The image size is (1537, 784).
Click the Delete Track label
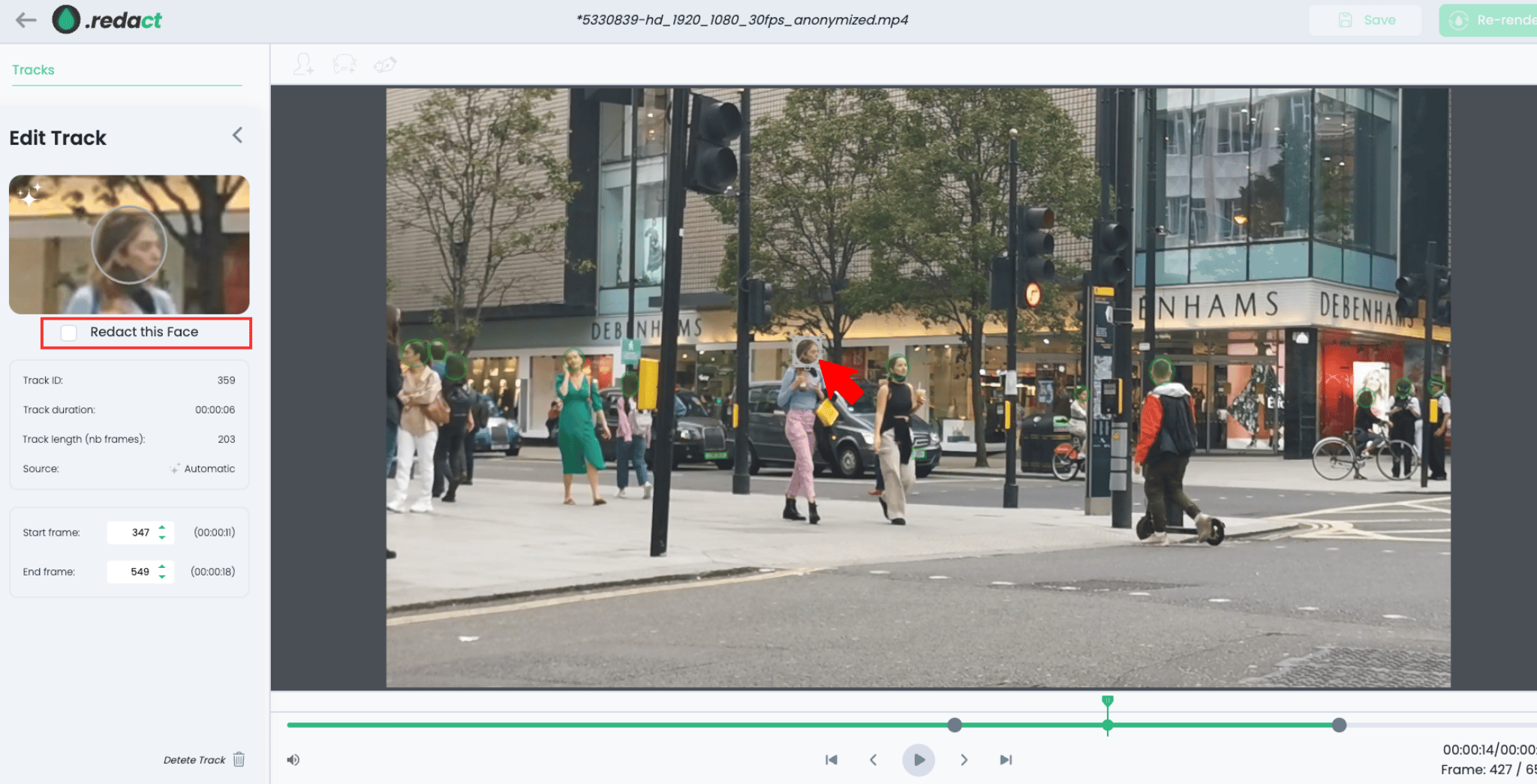[x=194, y=760]
